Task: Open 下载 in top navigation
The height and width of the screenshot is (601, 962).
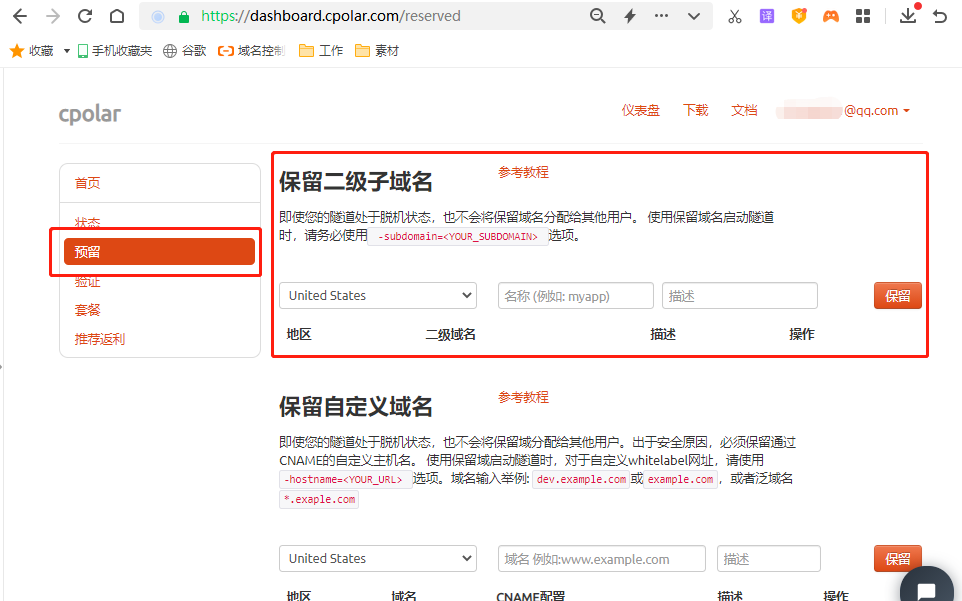Action: [x=696, y=110]
